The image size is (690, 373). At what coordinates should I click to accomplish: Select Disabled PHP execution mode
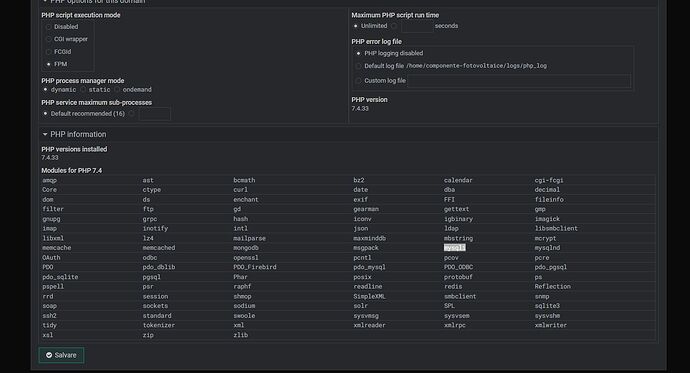point(48,27)
